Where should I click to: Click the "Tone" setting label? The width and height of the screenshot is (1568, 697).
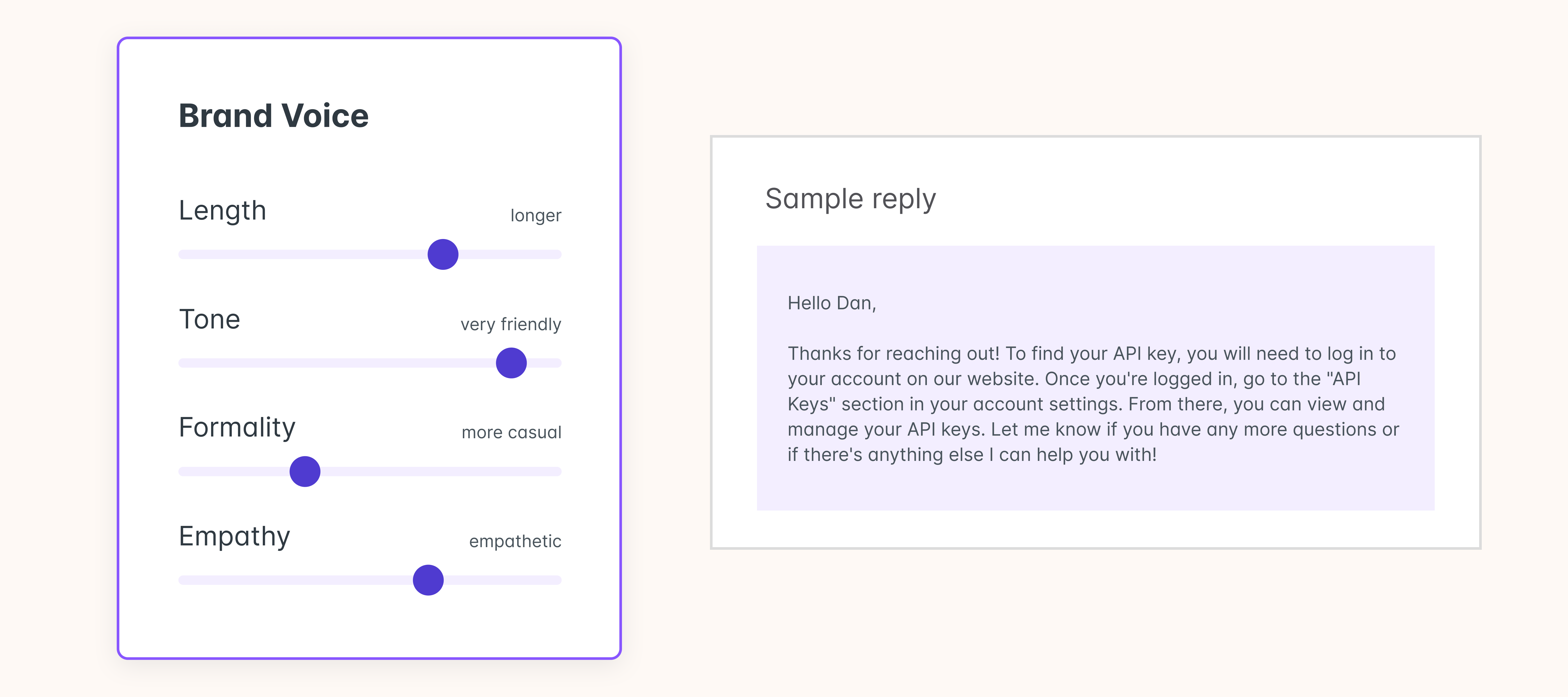point(209,319)
